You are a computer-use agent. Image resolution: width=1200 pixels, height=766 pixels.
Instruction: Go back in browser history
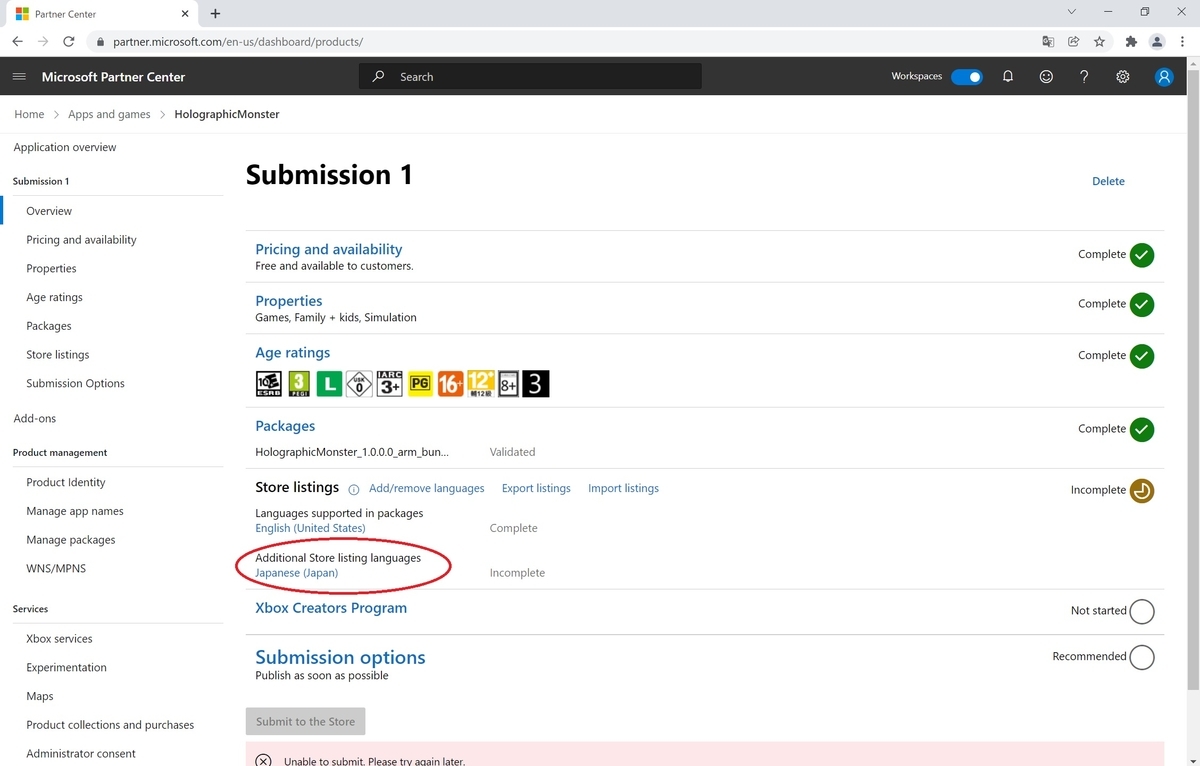(17, 42)
